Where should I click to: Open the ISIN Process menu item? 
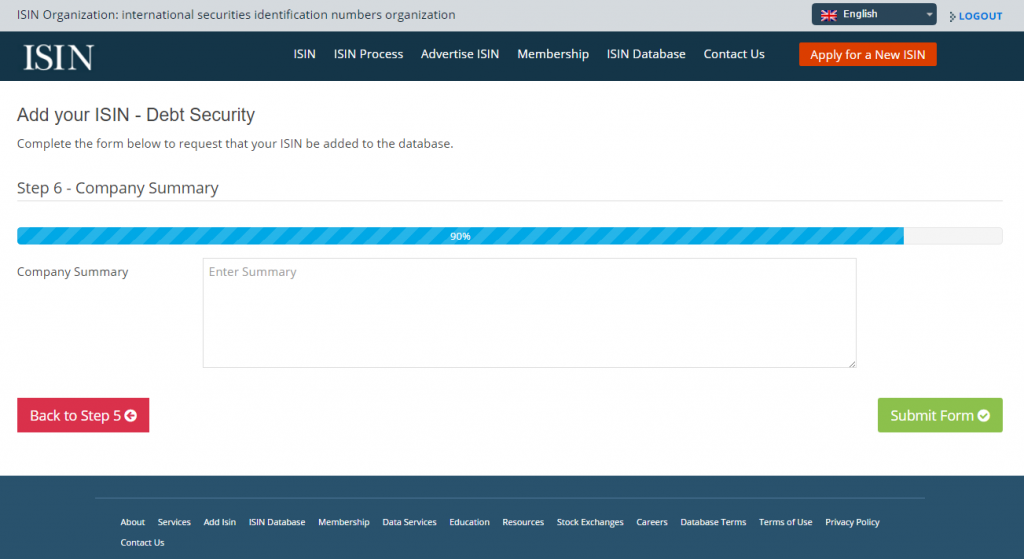click(x=368, y=54)
